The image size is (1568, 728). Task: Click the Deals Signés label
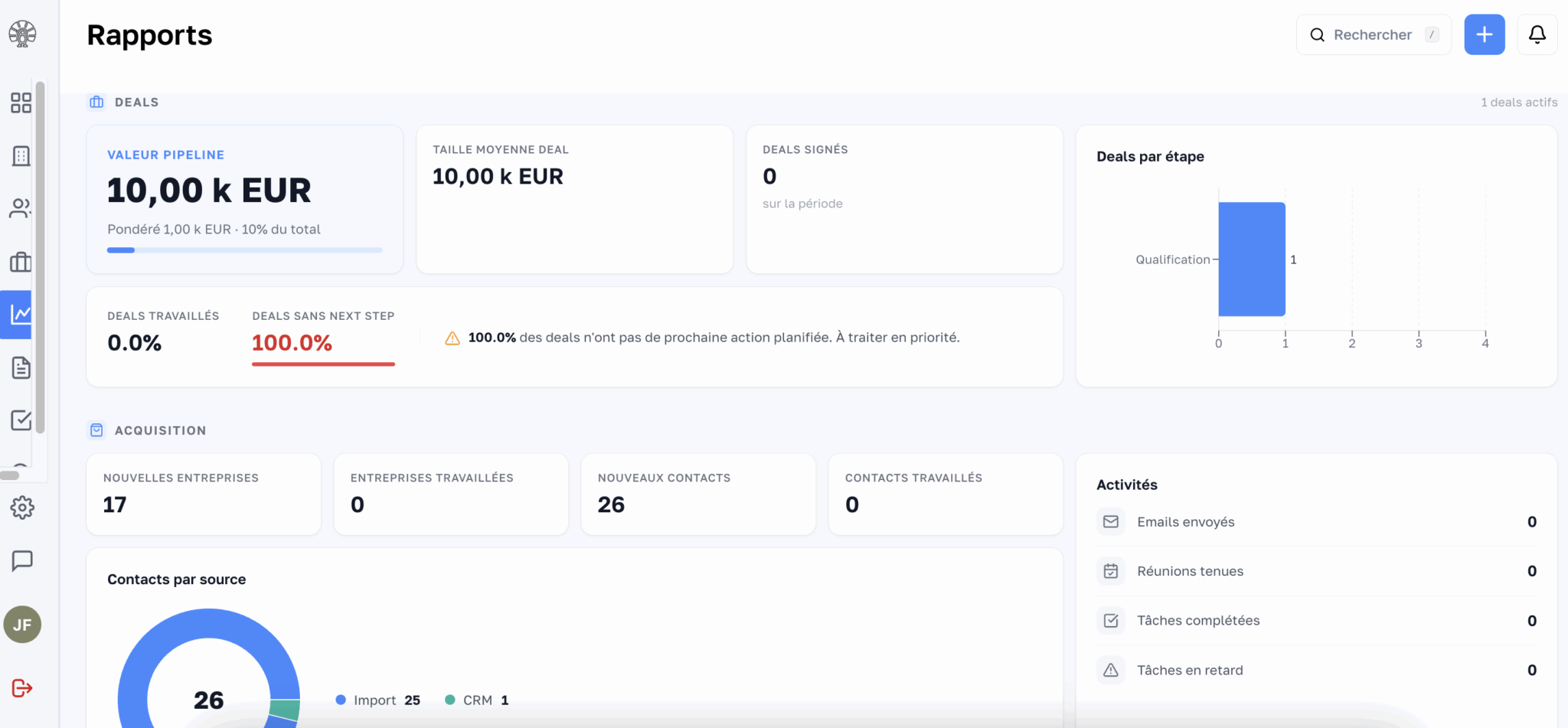[x=805, y=150]
